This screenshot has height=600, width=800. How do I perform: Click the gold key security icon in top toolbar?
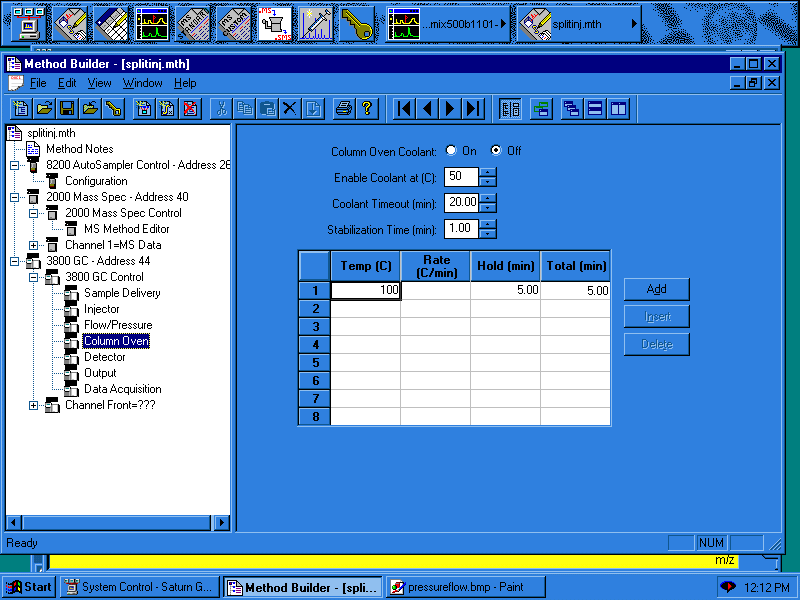point(357,24)
